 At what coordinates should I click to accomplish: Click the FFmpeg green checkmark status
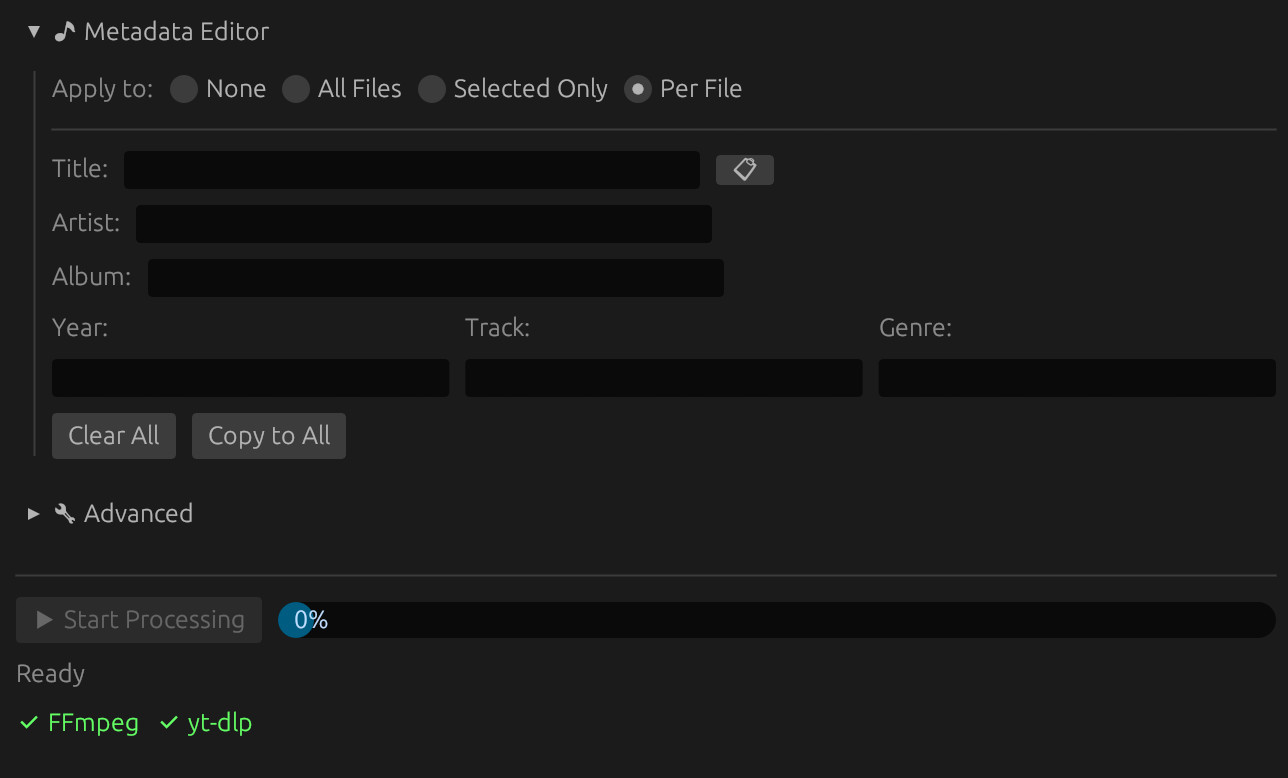tap(79, 723)
